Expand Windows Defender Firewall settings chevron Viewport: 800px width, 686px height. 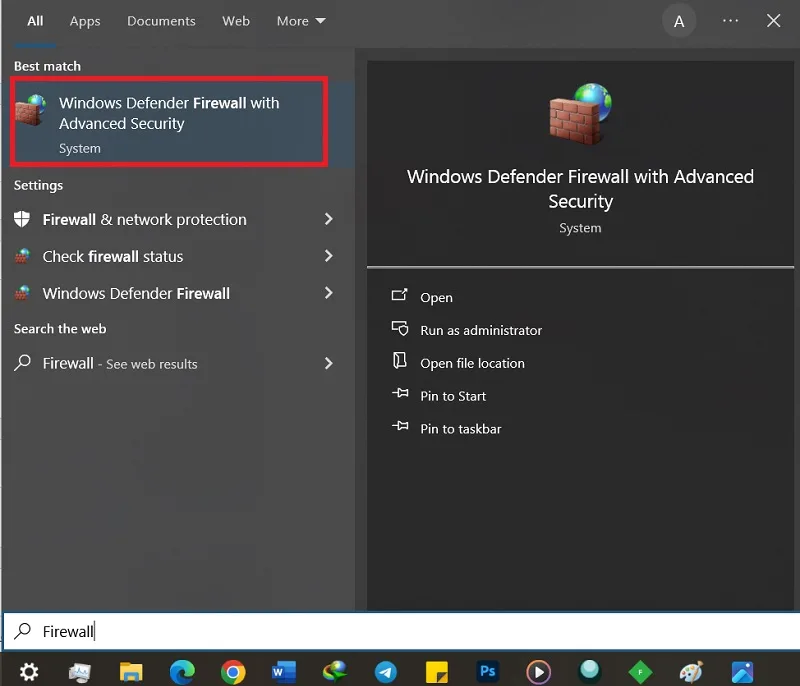[x=329, y=293]
